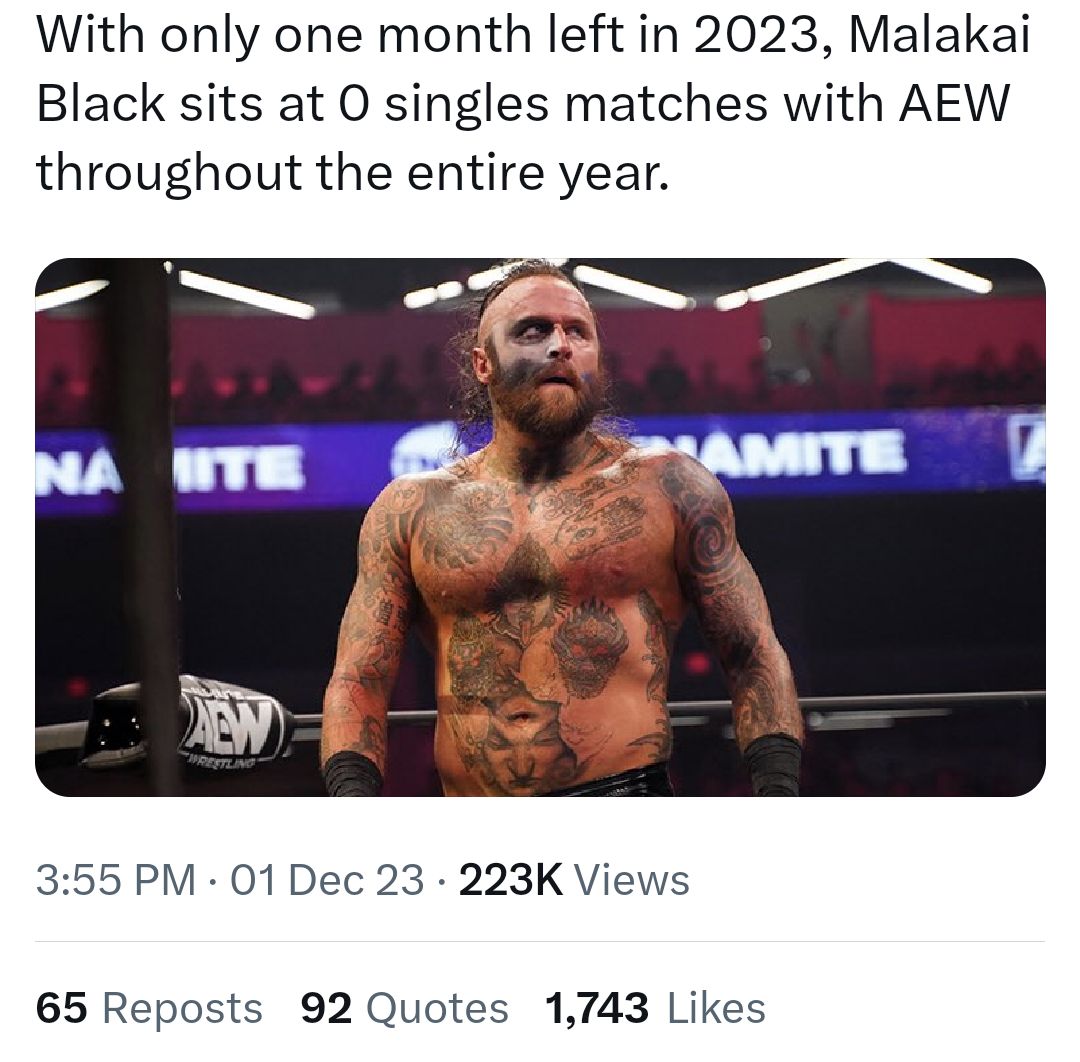
Task: Click the 01 Dec 23 date
Action: pyautogui.click(x=326, y=881)
